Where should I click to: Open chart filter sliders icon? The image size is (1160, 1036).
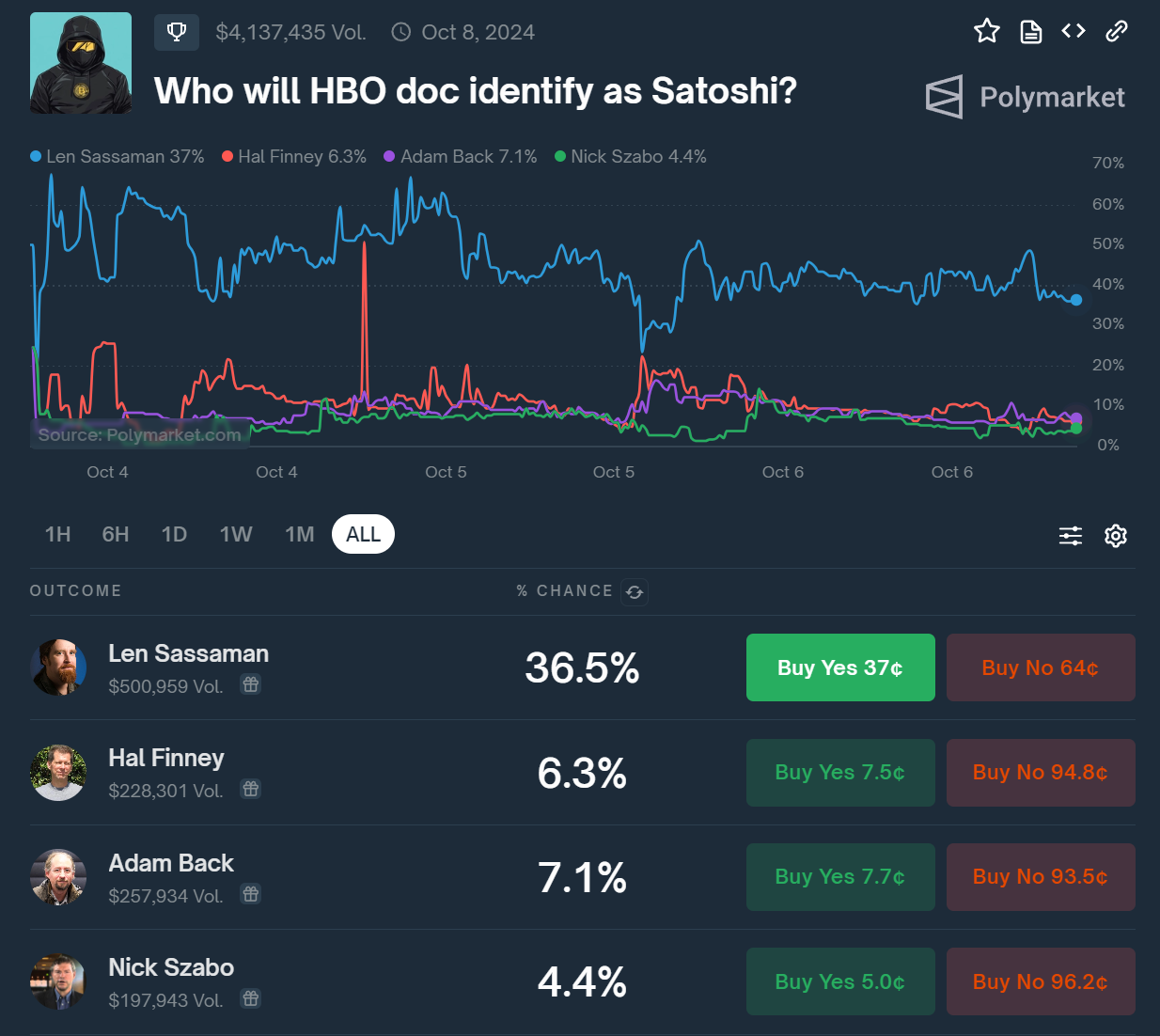1071,536
